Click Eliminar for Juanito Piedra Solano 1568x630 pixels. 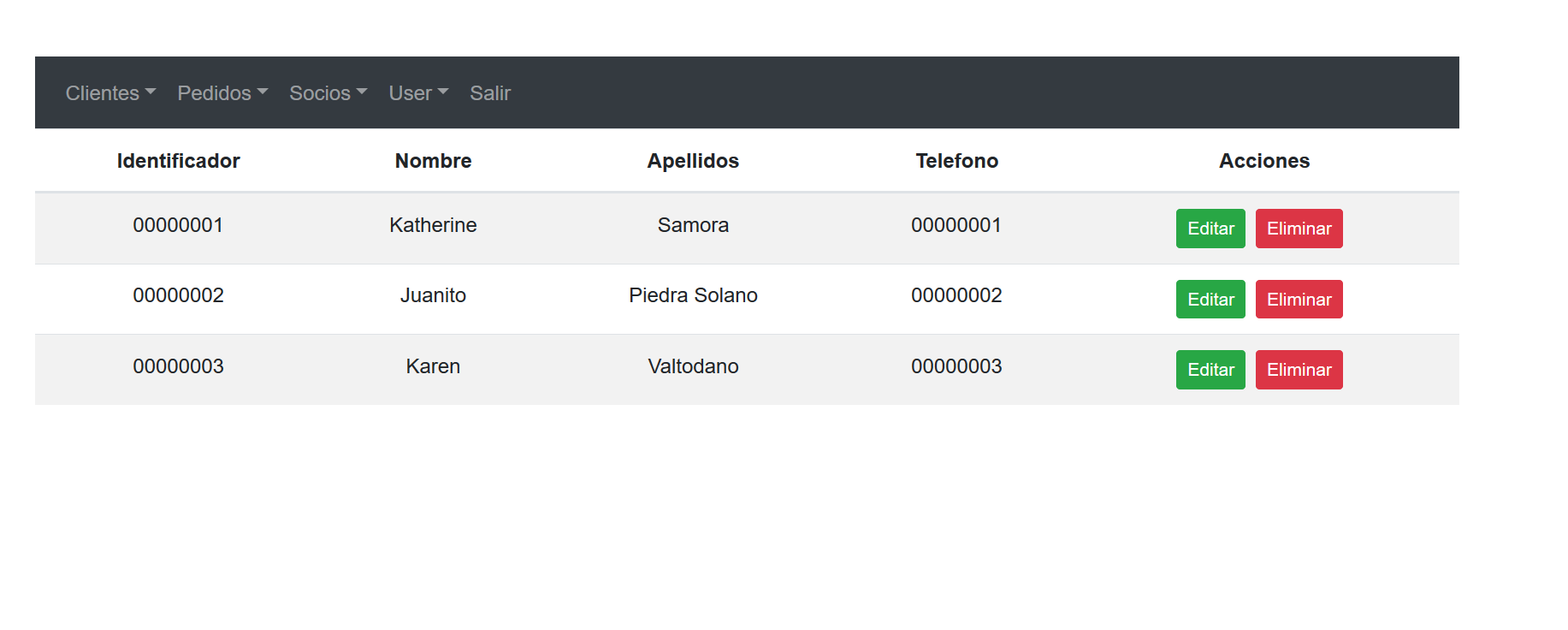tap(1299, 300)
